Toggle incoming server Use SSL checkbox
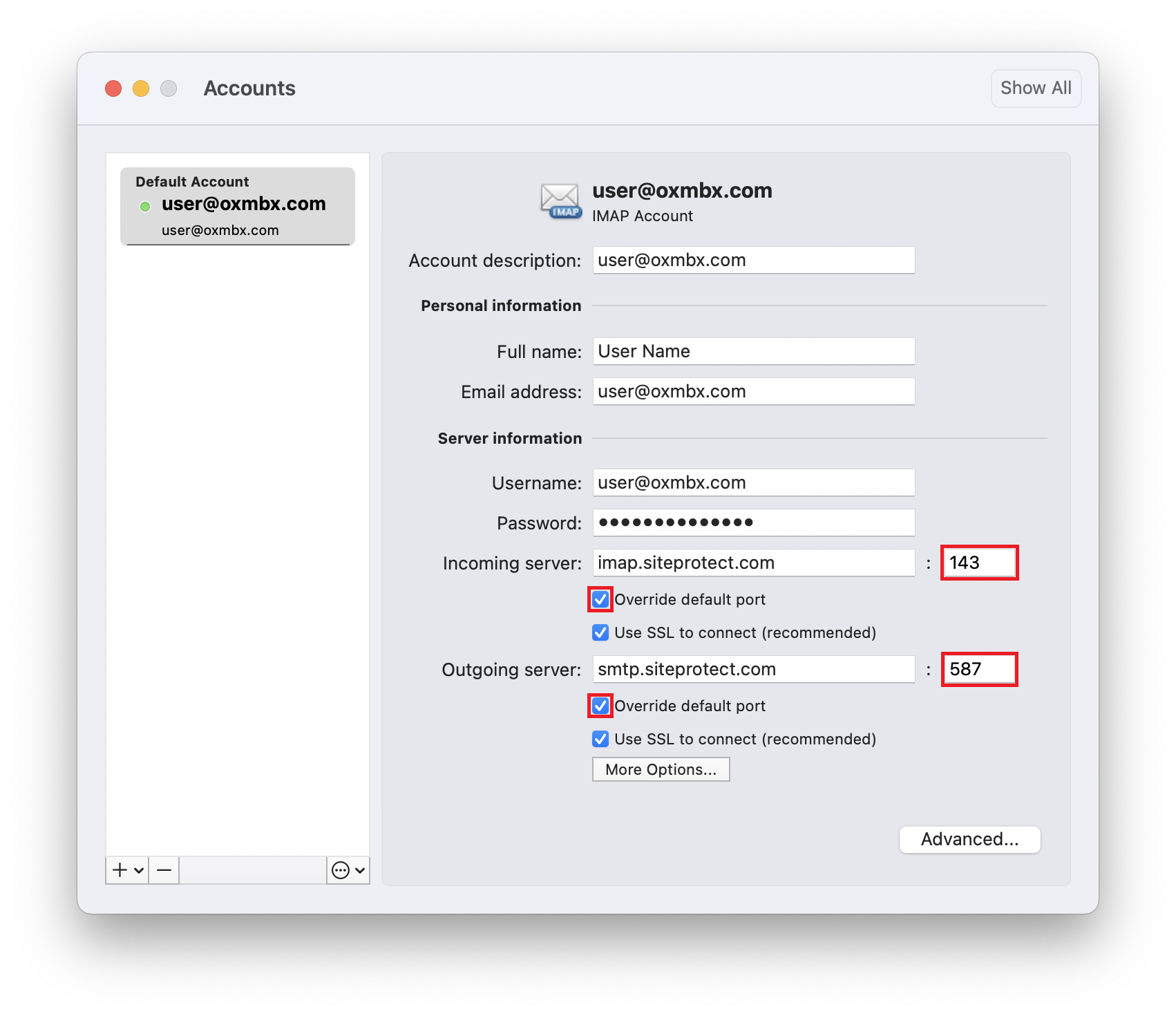1176x1016 pixels. [x=600, y=632]
